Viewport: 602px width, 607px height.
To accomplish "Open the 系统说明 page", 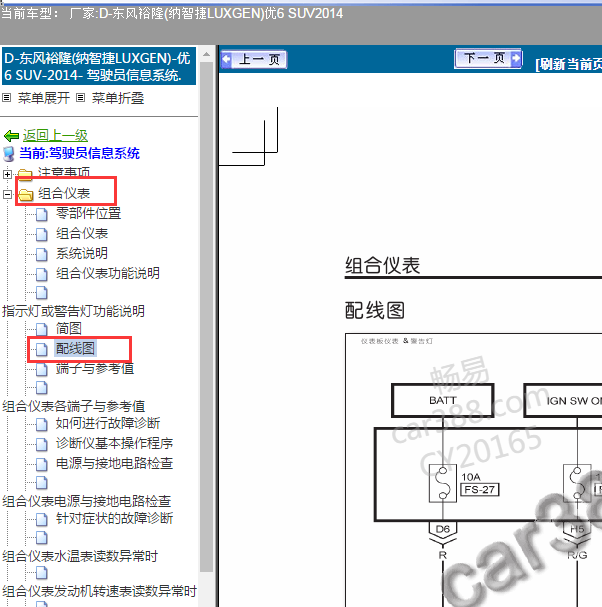I will click(82, 254).
